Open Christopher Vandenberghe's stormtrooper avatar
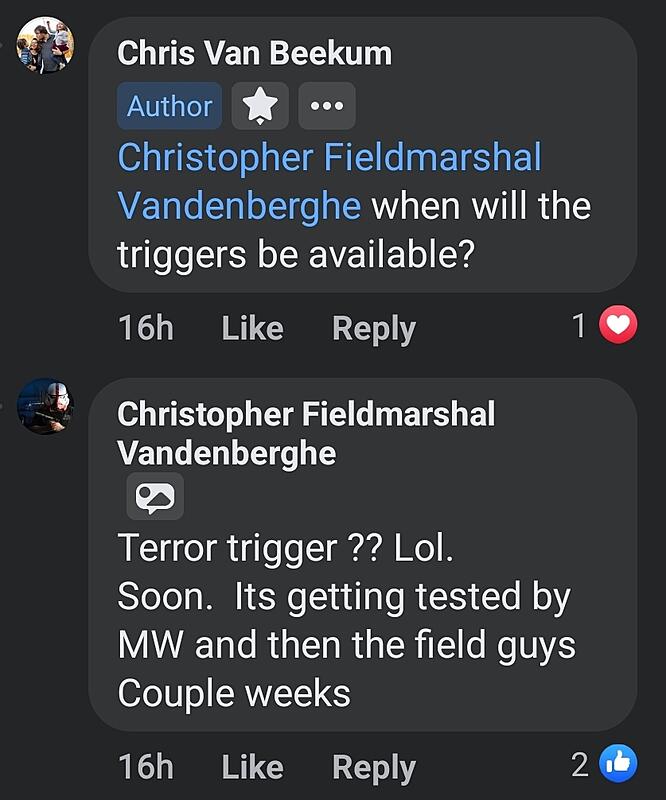This screenshot has width=666, height=800. 45,406
